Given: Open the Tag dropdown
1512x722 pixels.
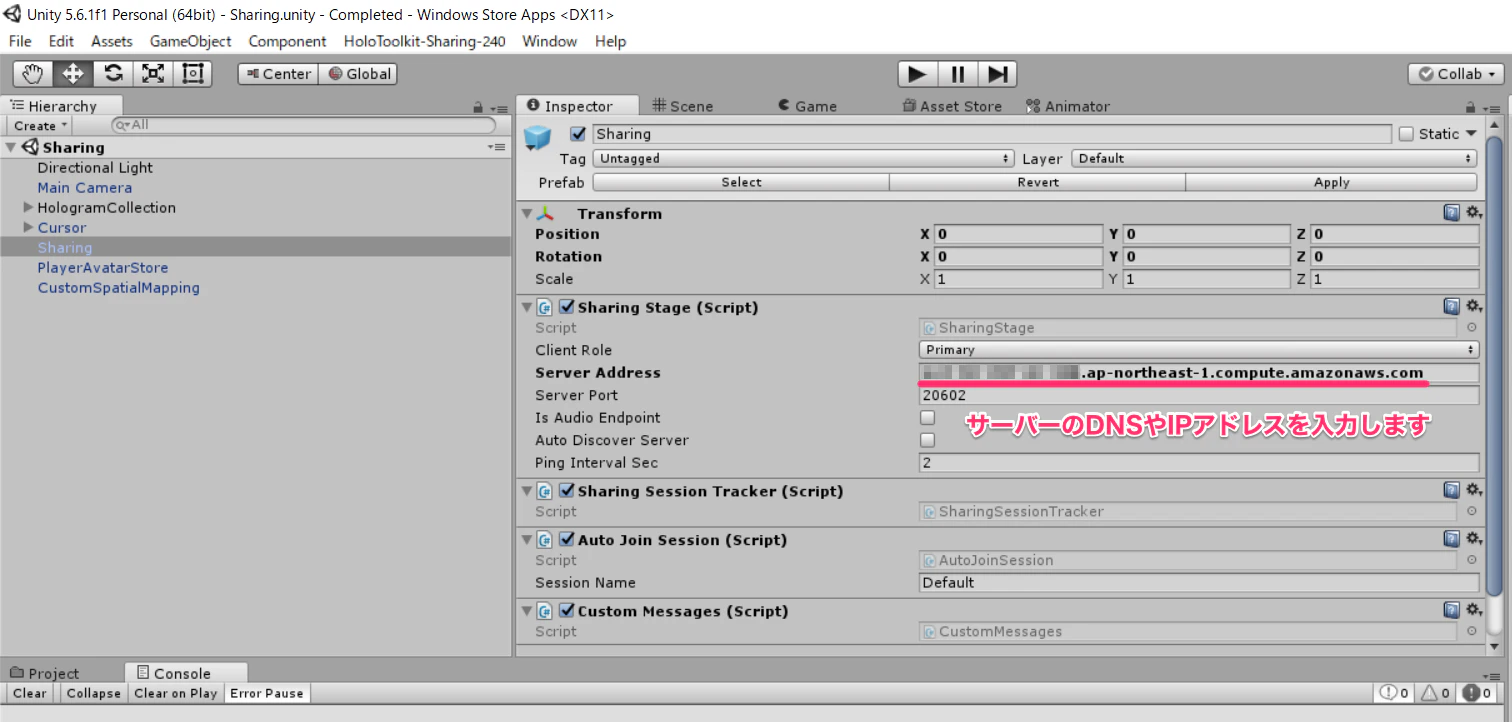Looking at the screenshot, I should [x=803, y=158].
